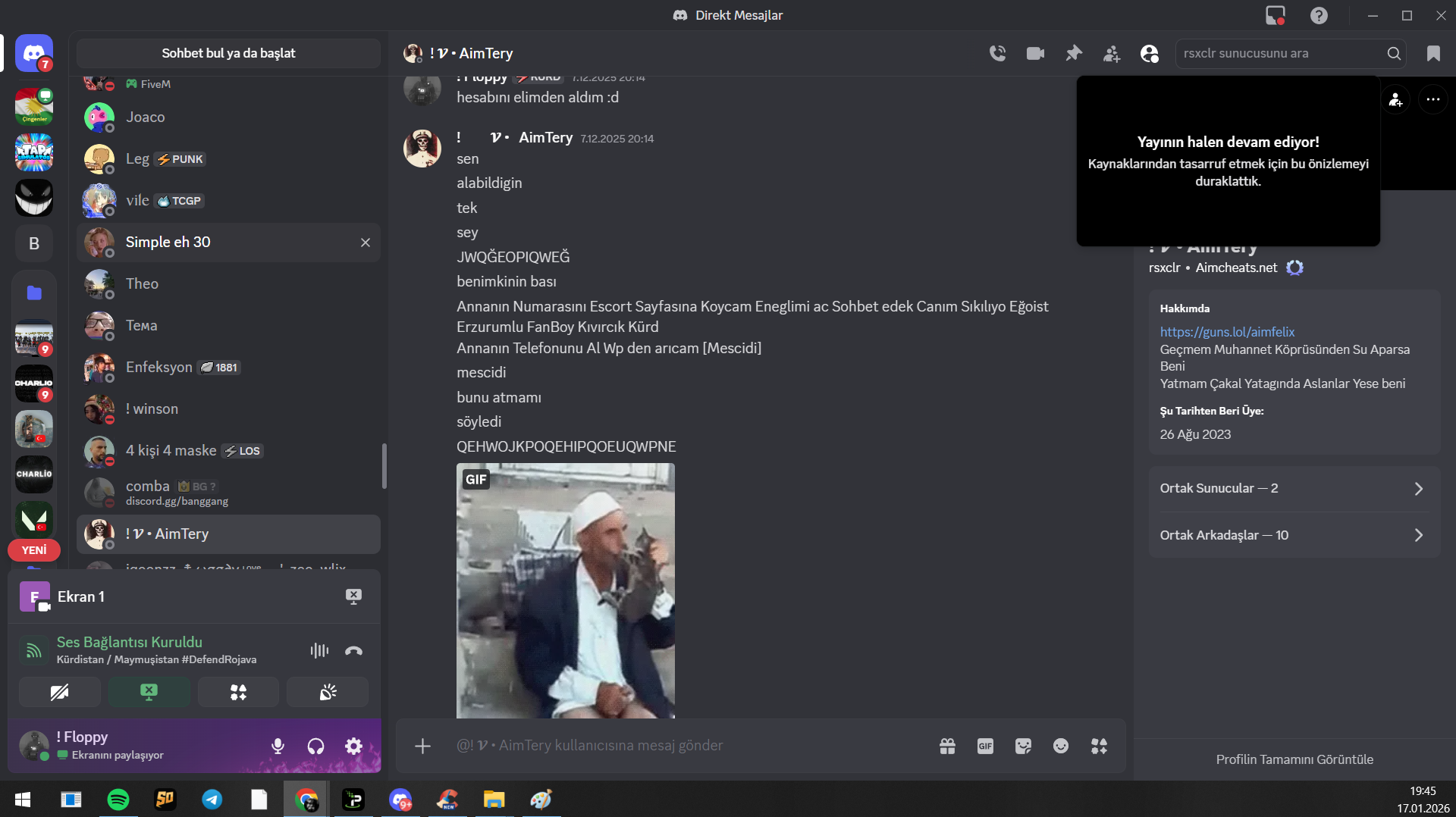Open User Settings gear
1456x817 pixels.
pyautogui.click(x=353, y=746)
